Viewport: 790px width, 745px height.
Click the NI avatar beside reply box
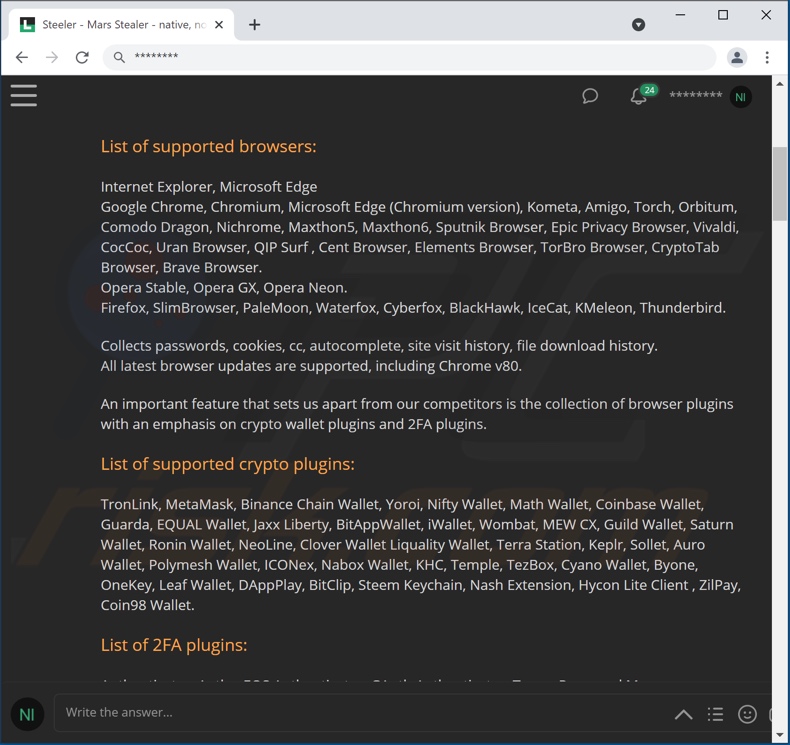27,714
